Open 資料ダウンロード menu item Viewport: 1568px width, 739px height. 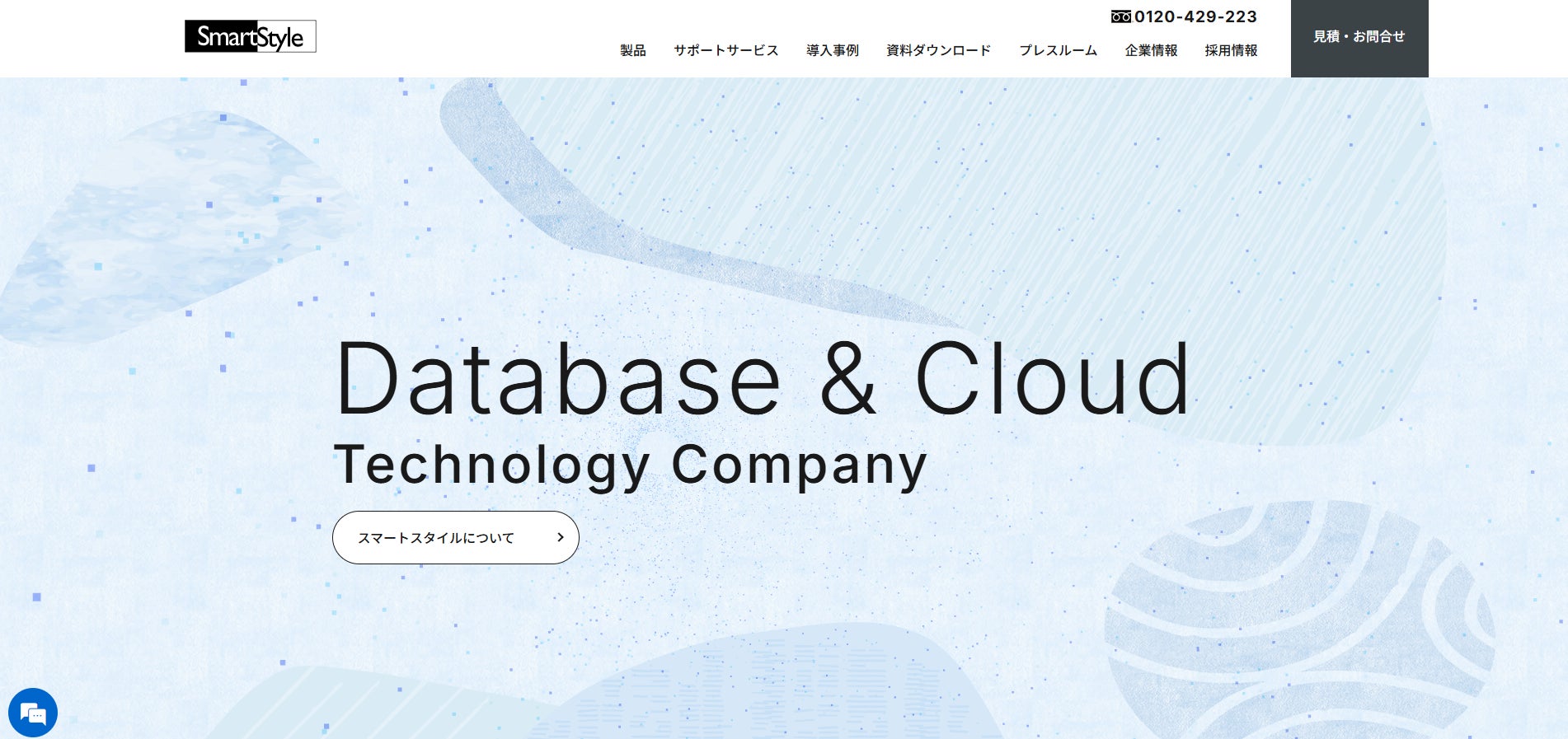point(938,50)
